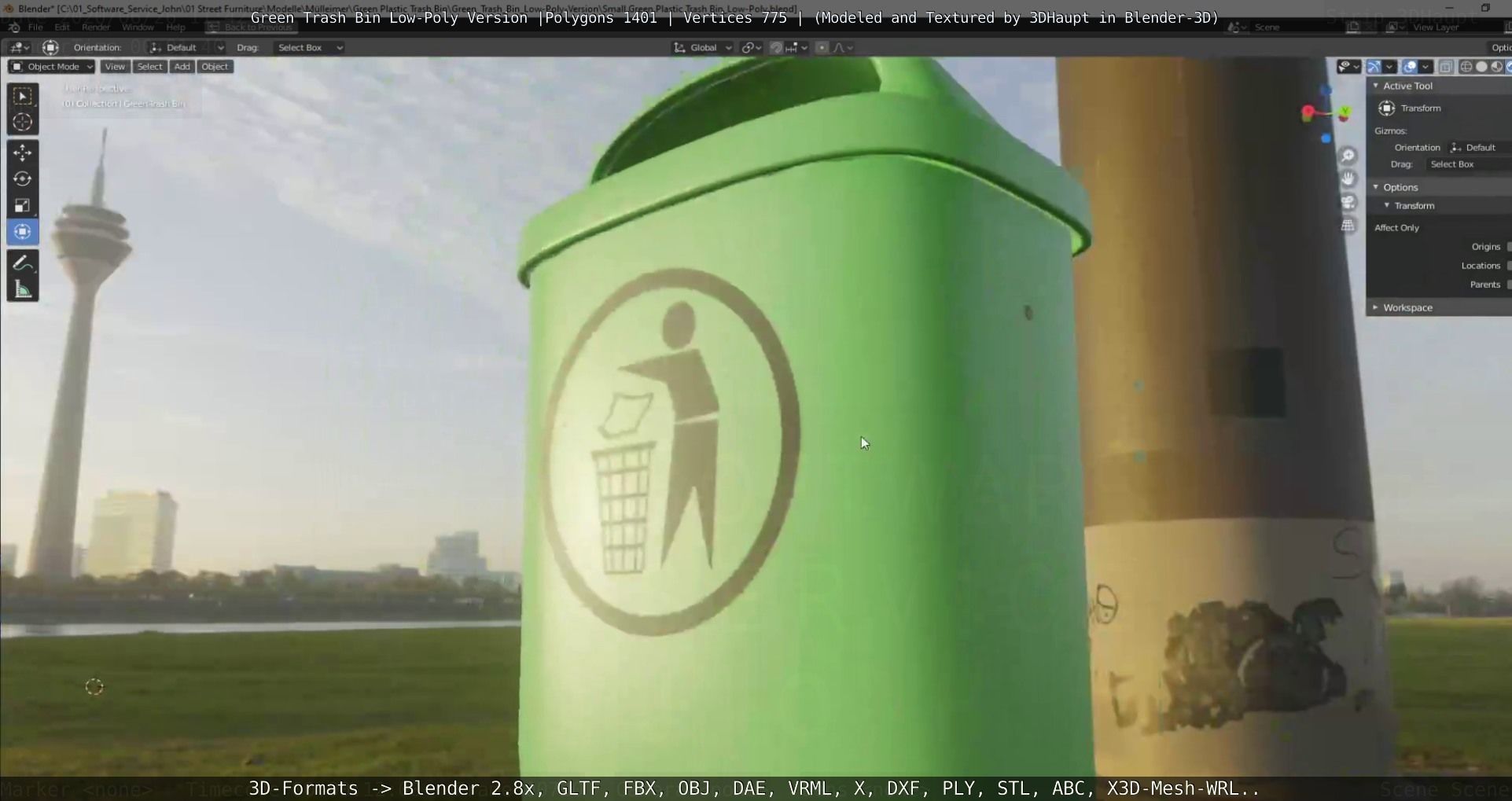Choose the Measure ruler tool
Image resolution: width=1512 pixels, height=801 pixels.
tap(22, 289)
